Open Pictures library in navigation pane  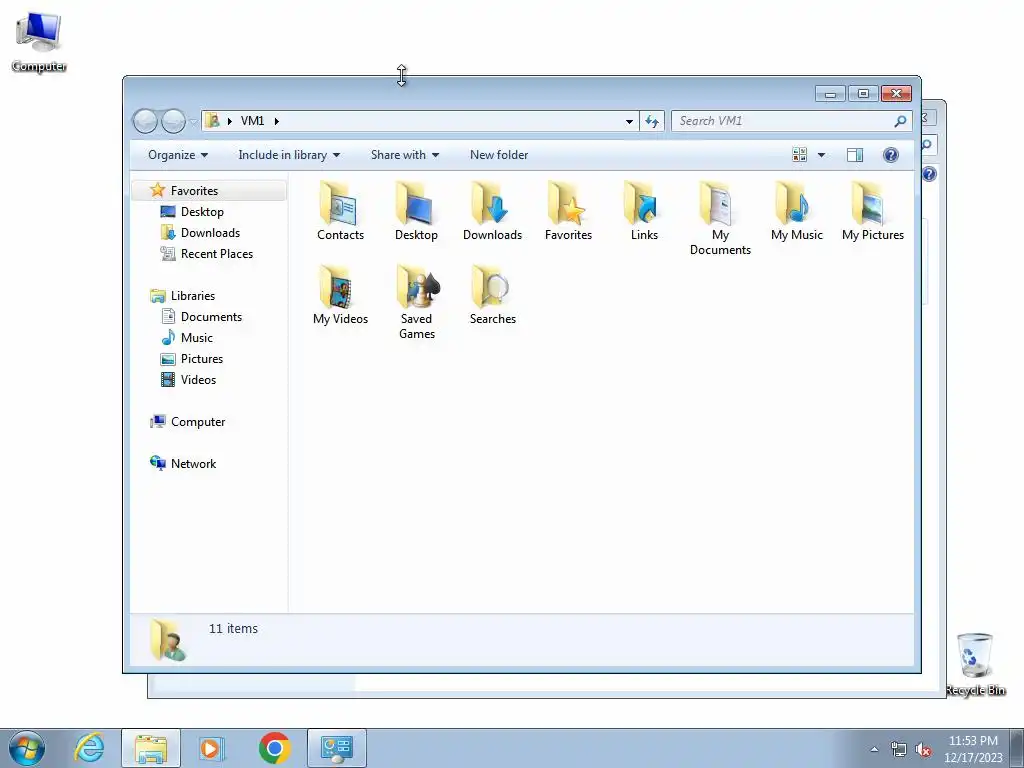coord(202,359)
